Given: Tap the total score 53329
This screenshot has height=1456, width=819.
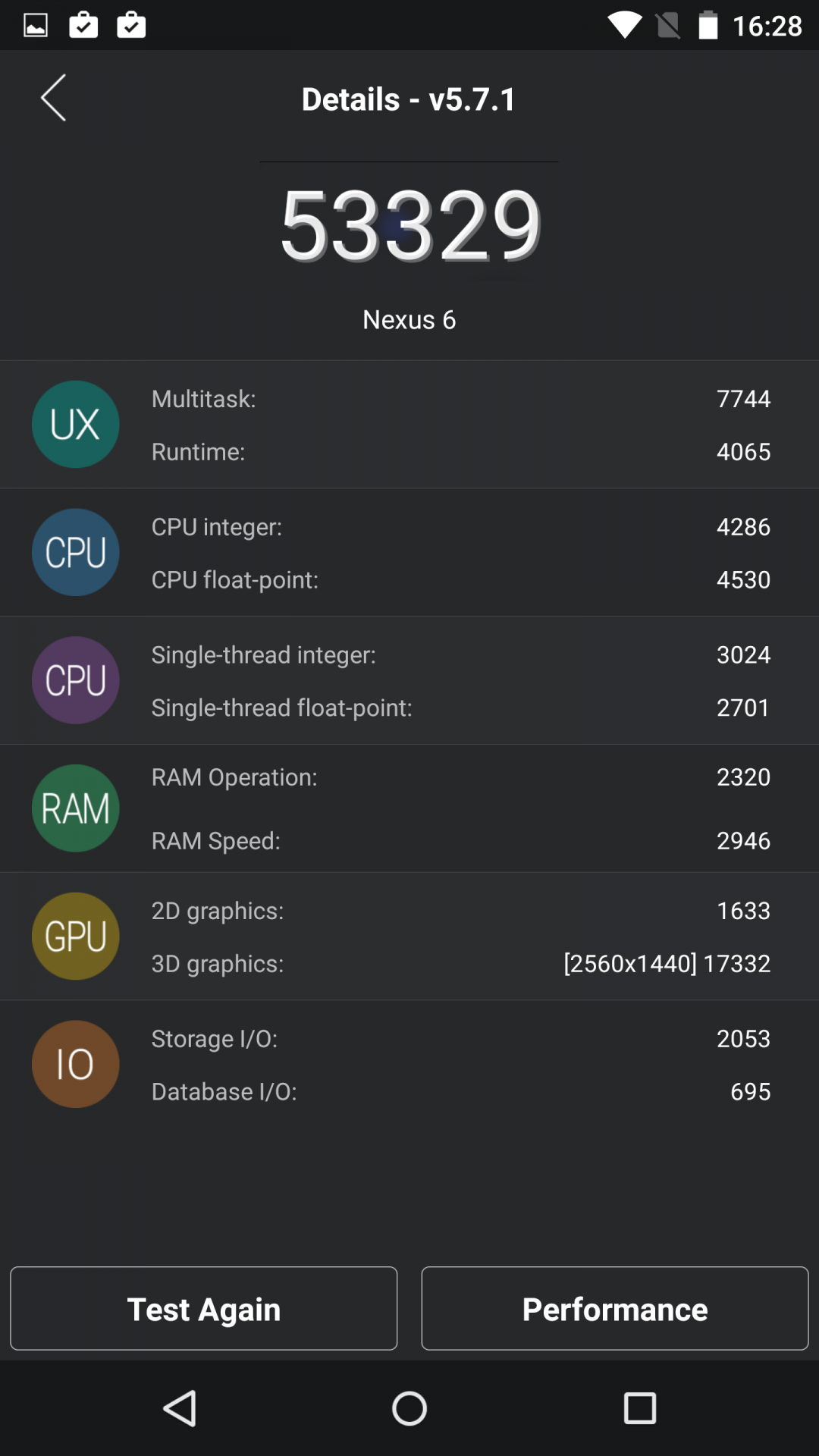Looking at the screenshot, I should click(409, 225).
